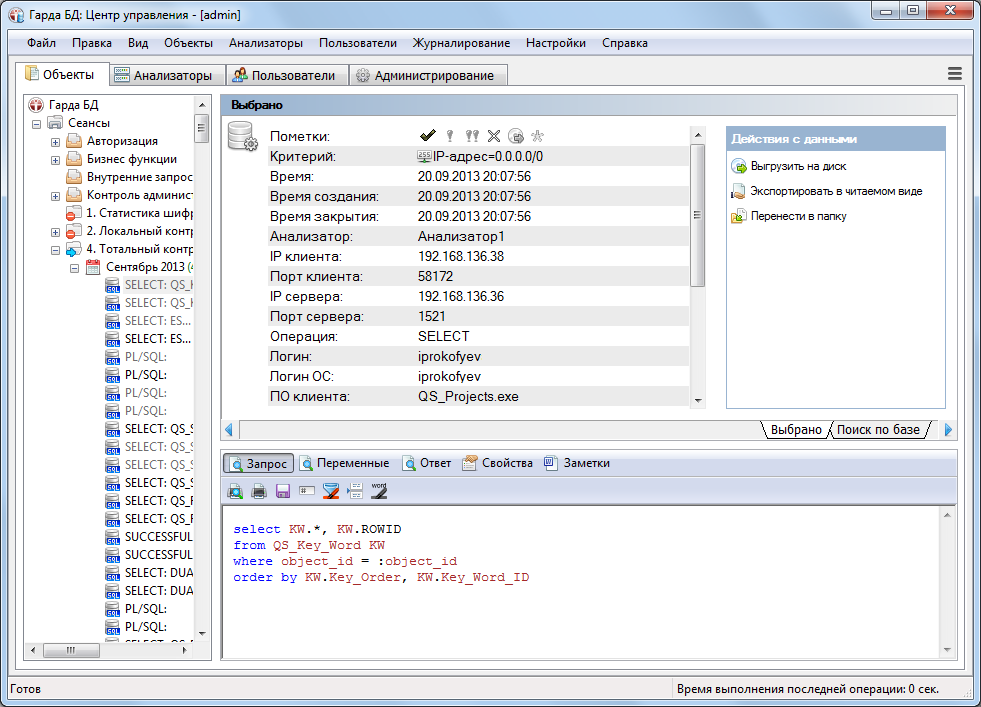Click Экспортировать в читаемом виде link
Screen dimensions: 981x707
(835, 191)
